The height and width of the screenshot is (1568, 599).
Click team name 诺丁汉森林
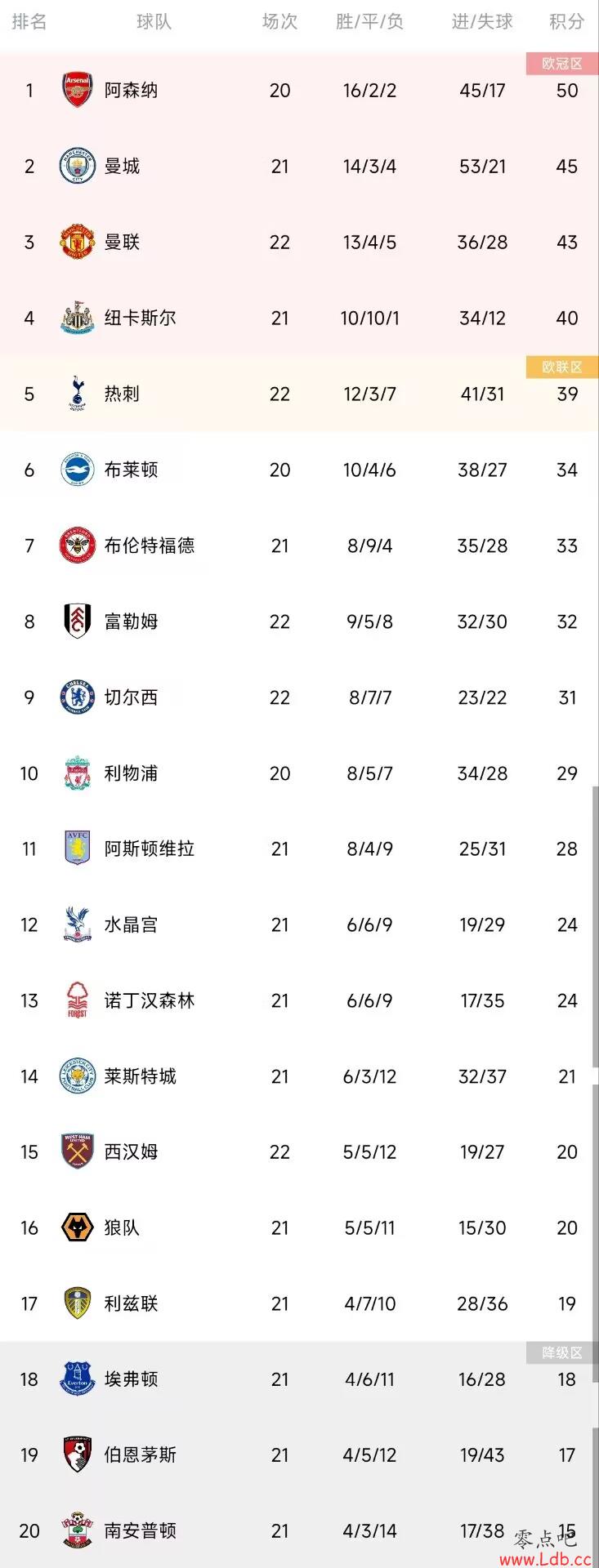pyautogui.click(x=150, y=1000)
